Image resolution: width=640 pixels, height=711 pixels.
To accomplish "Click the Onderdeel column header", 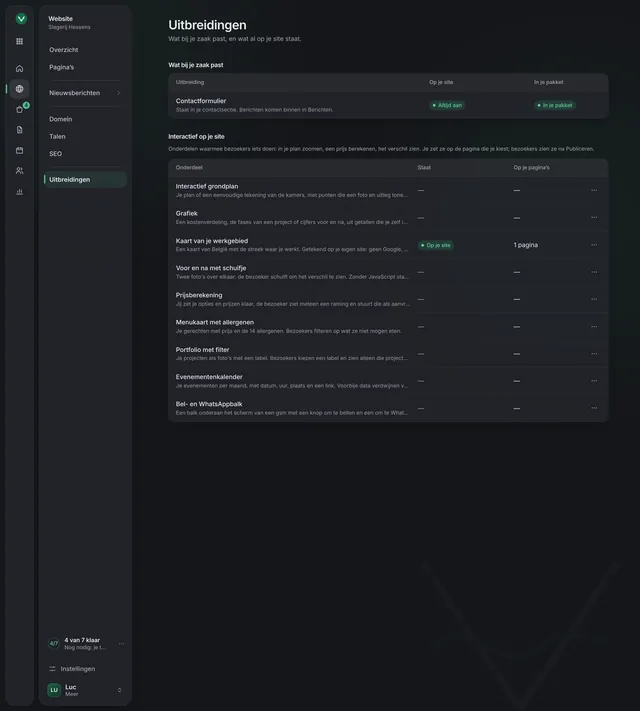I will coord(189,168).
